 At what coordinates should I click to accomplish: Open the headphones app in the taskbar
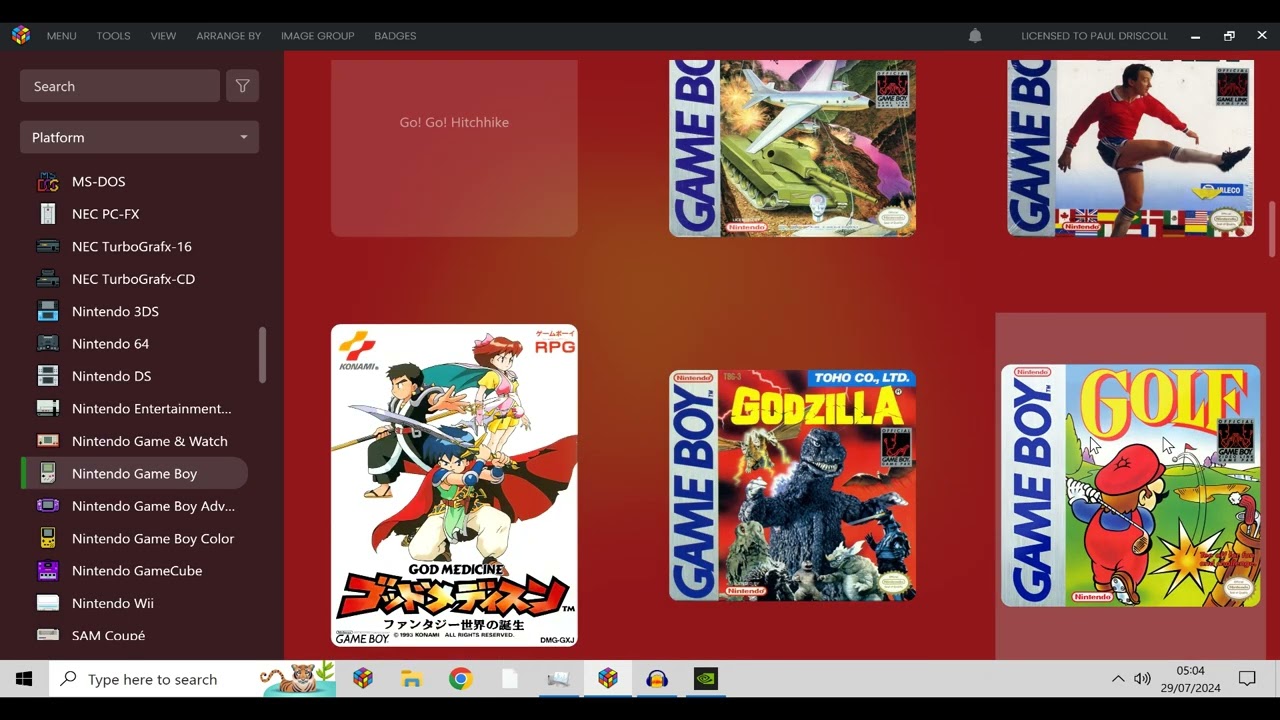657,679
